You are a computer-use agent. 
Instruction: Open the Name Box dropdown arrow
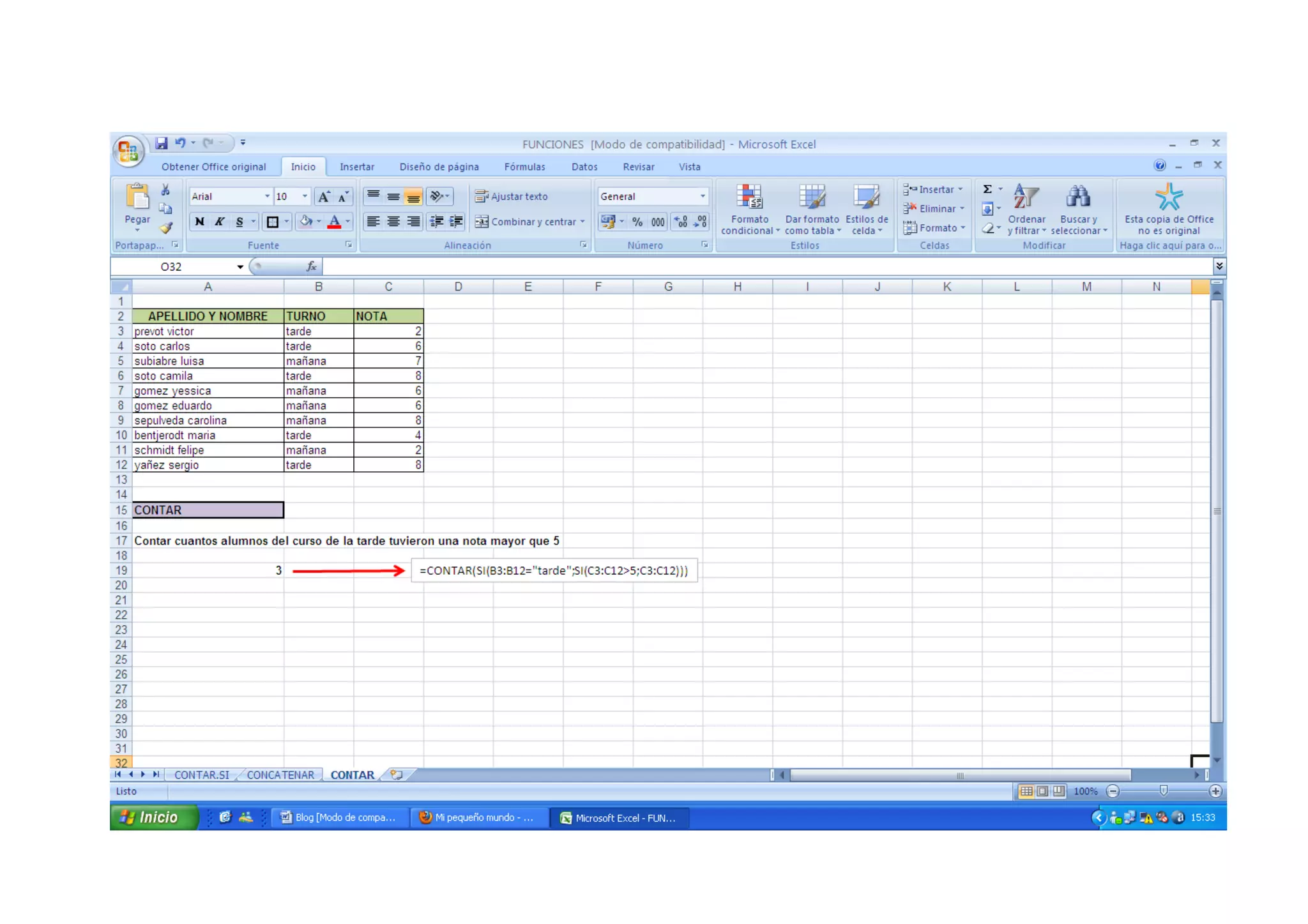[240, 267]
